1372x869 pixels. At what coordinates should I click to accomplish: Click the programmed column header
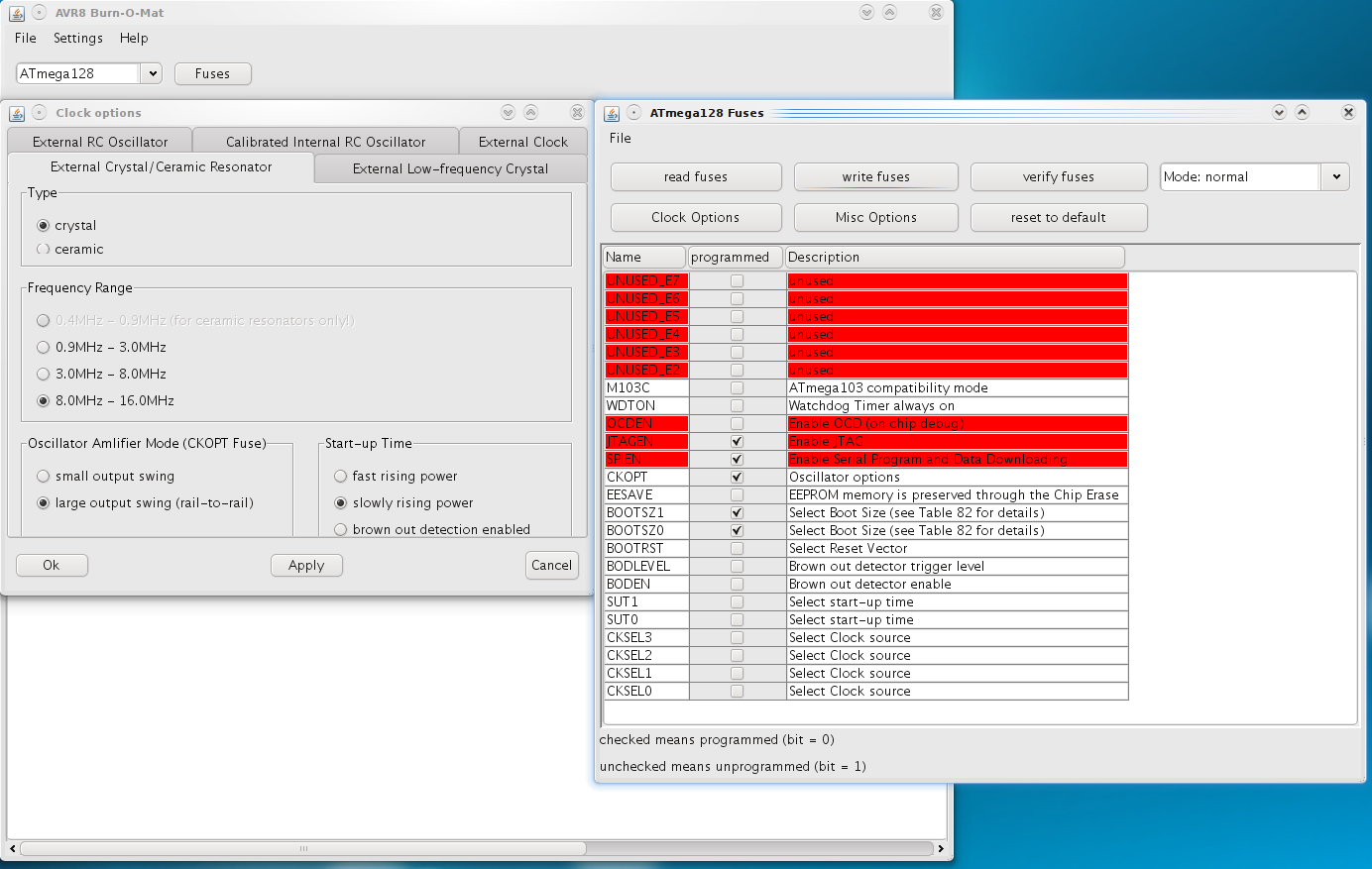(736, 258)
